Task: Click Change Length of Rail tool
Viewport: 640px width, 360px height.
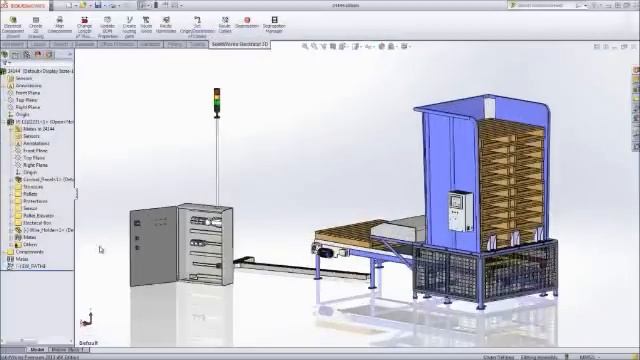Action: [84, 27]
